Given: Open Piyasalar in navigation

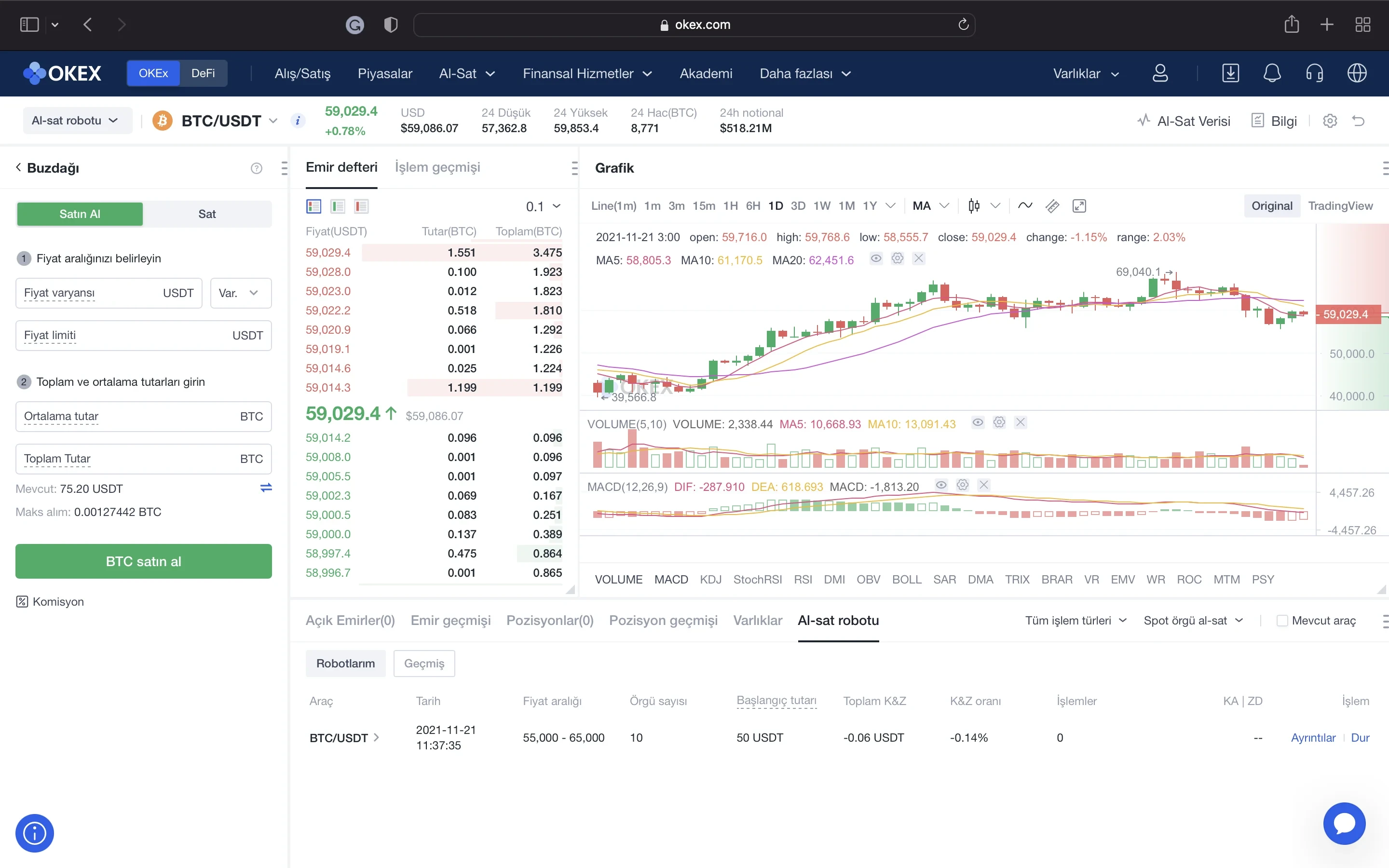Looking at the screenshot, I should [385, 73].
